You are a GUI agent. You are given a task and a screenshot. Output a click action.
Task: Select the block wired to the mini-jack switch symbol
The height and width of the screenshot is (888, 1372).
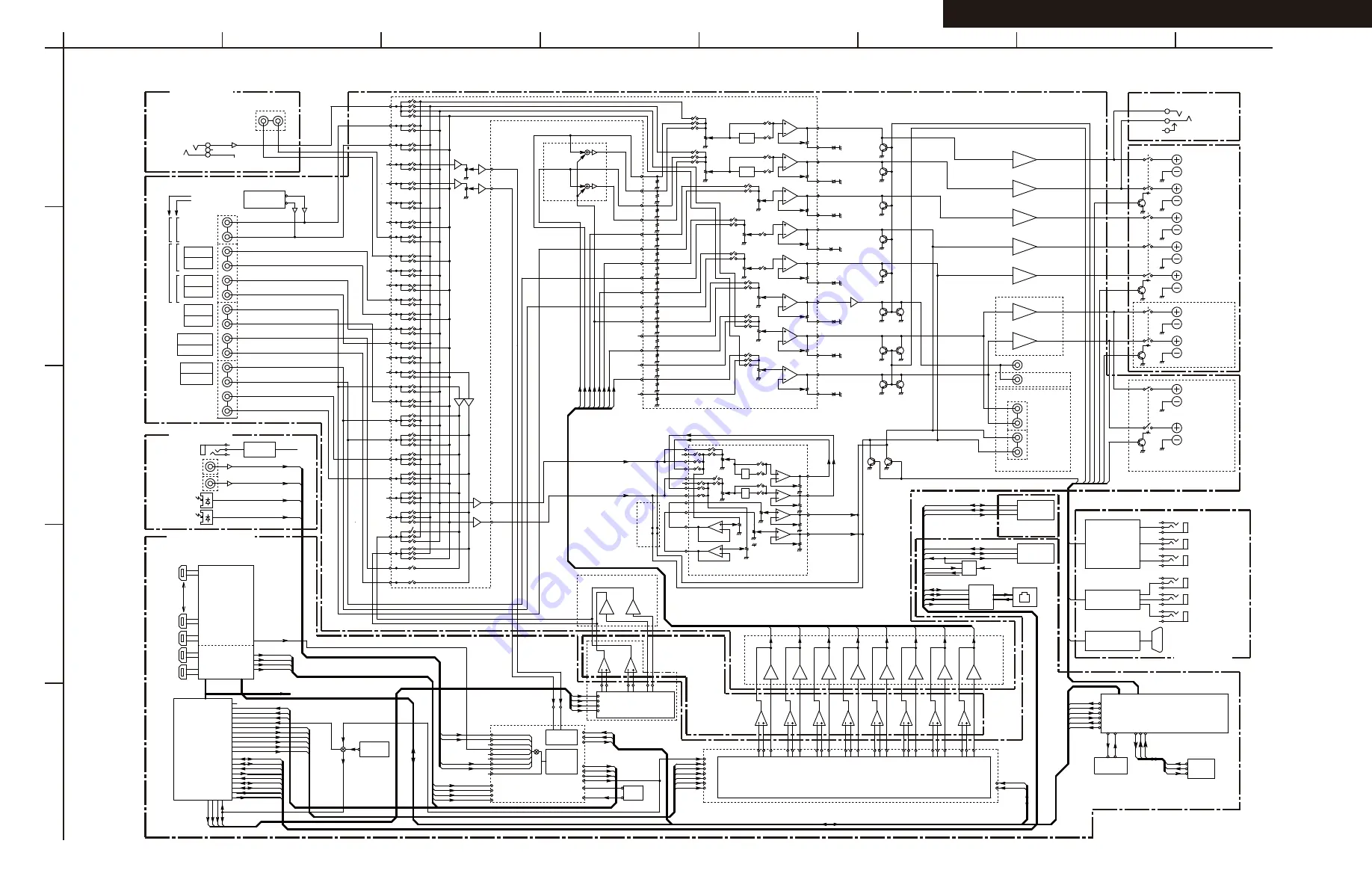(x=259, y=449)
